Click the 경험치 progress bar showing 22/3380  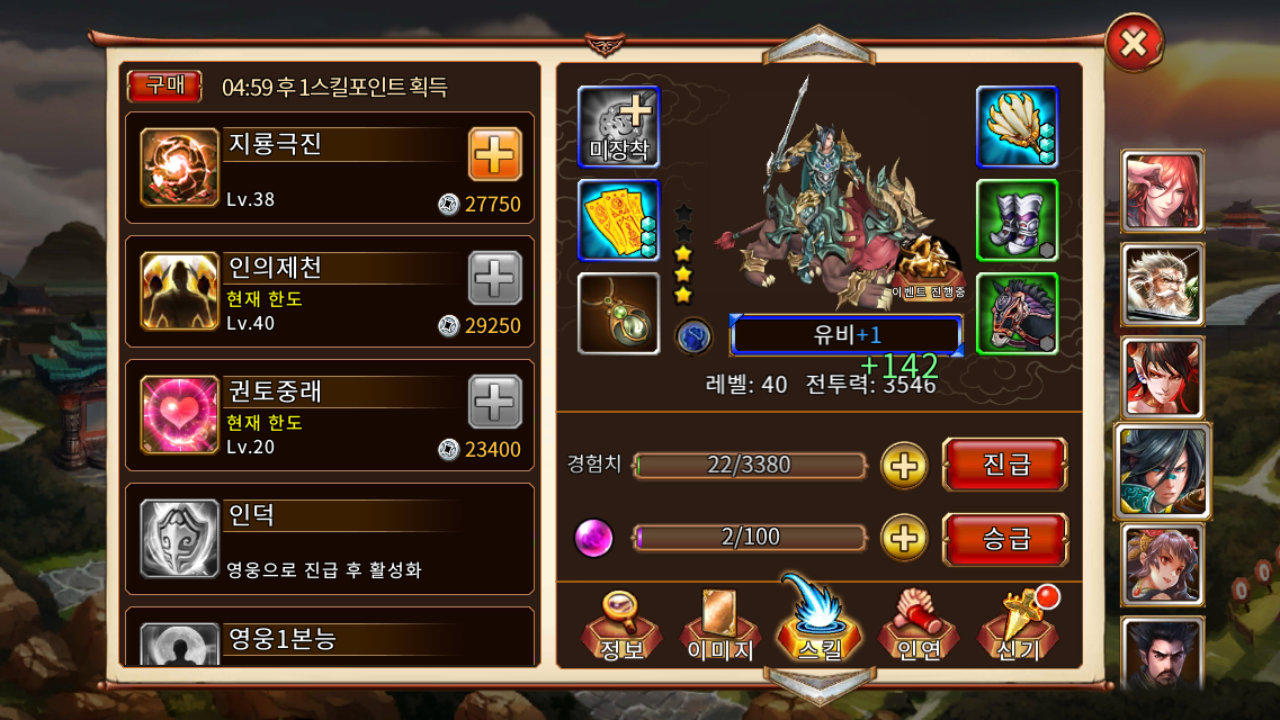[x=750, y=466]
